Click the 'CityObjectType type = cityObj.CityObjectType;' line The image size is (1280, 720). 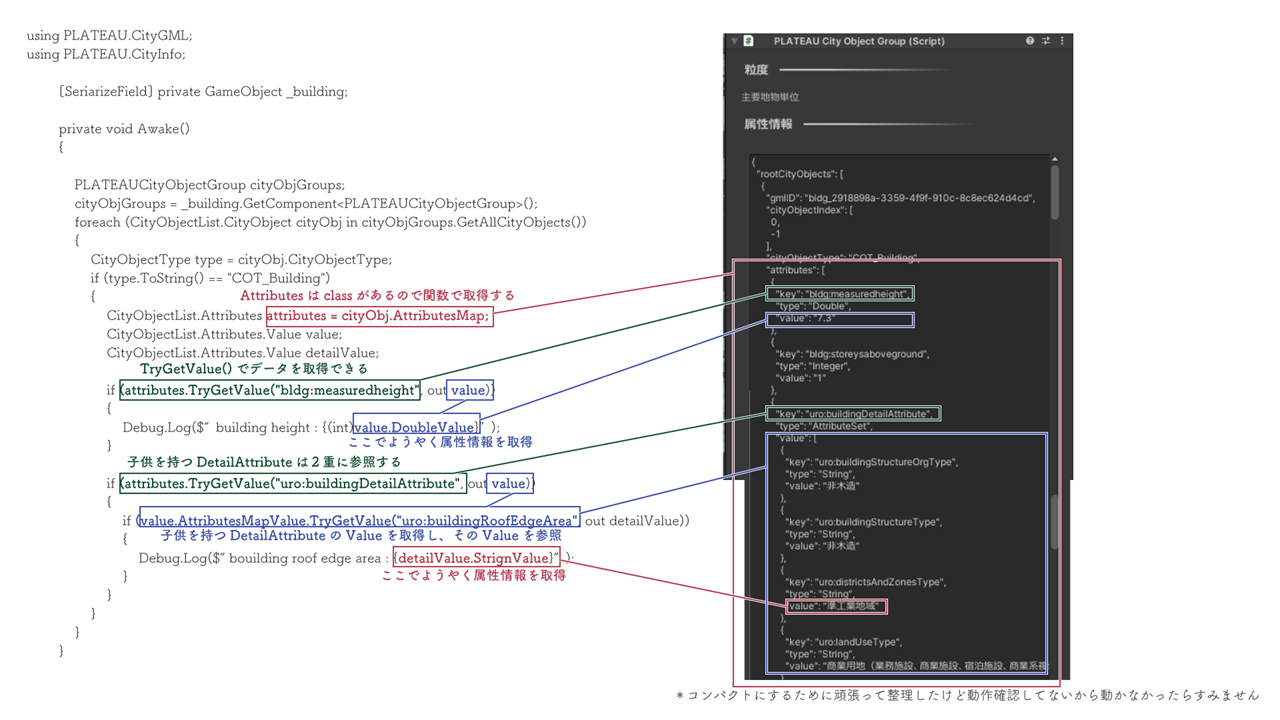241,259
